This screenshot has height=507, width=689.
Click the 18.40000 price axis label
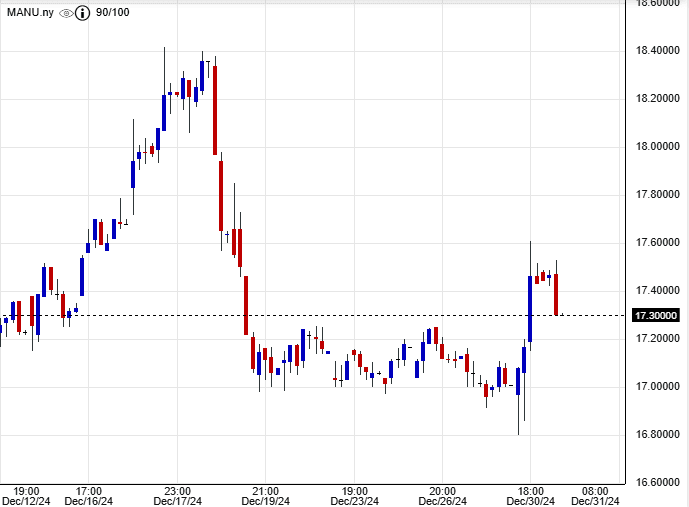click(x=656, y=51)
